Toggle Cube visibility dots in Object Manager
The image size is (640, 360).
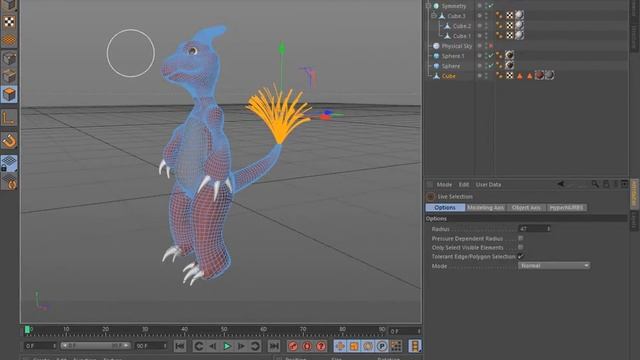pos(485,76)
